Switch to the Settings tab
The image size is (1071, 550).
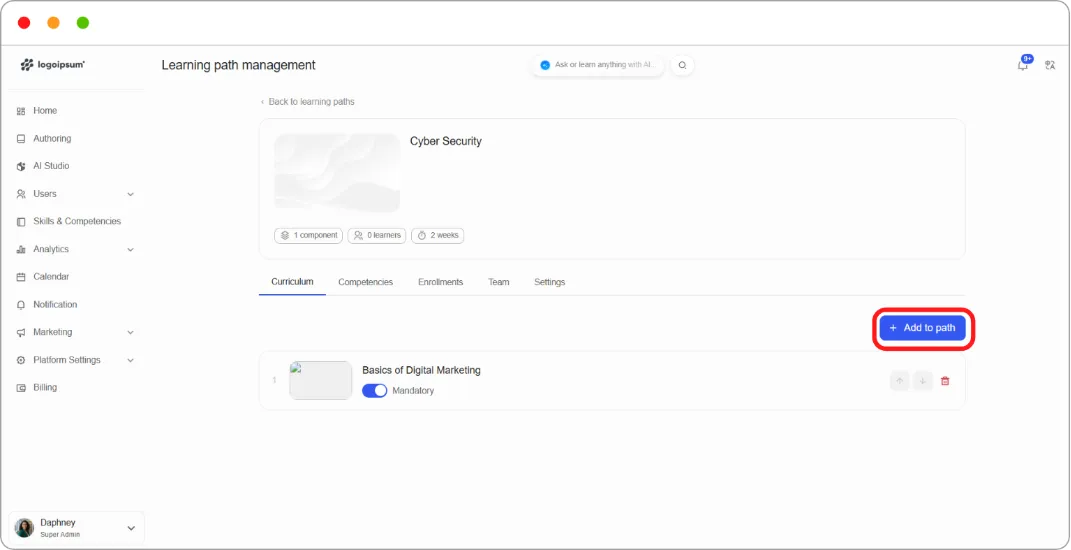tap(550, 281)
